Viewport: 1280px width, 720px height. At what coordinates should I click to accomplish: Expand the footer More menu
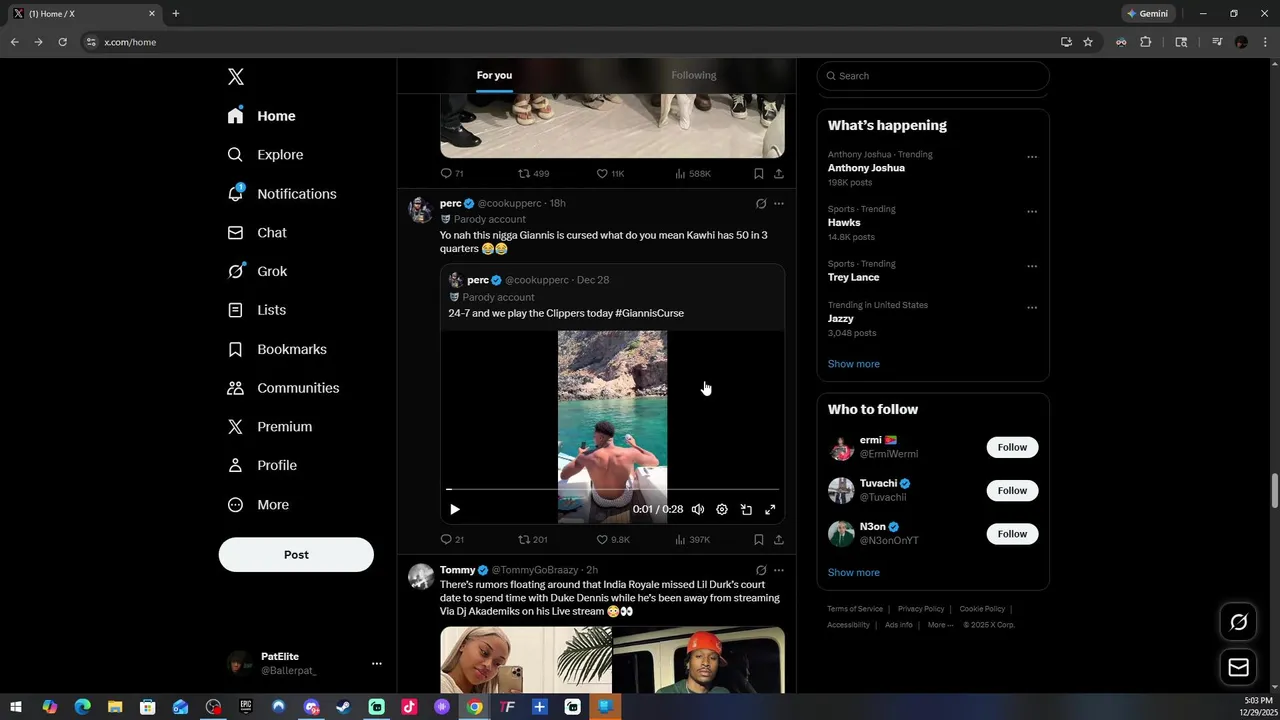point(941,625)
